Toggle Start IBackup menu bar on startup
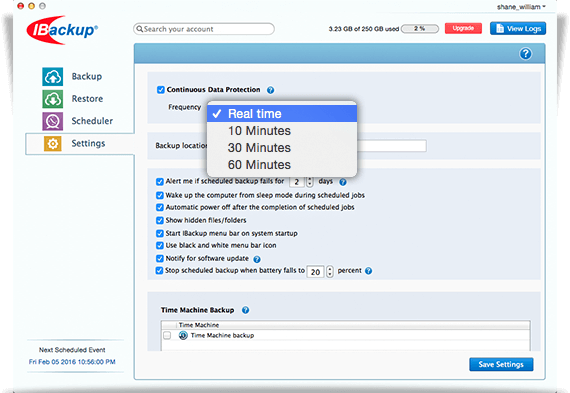This screenshot has height=393, width=570. coord(160,233)
